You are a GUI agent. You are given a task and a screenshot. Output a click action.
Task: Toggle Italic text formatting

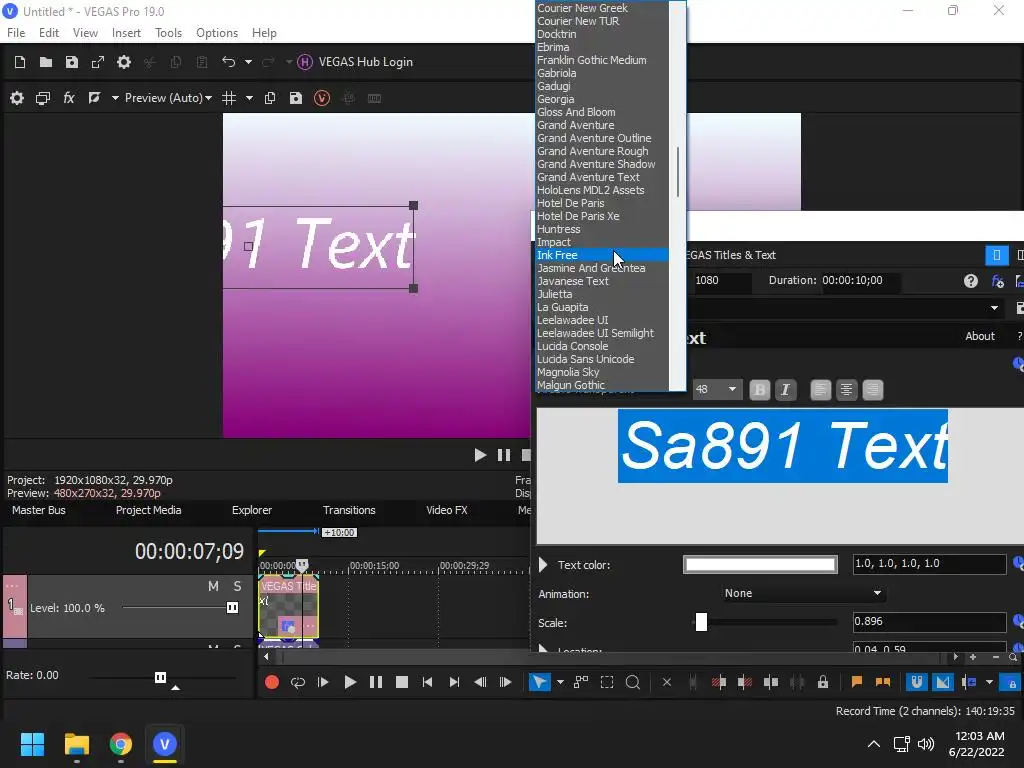pyautogui.click(x=786, y=390)
